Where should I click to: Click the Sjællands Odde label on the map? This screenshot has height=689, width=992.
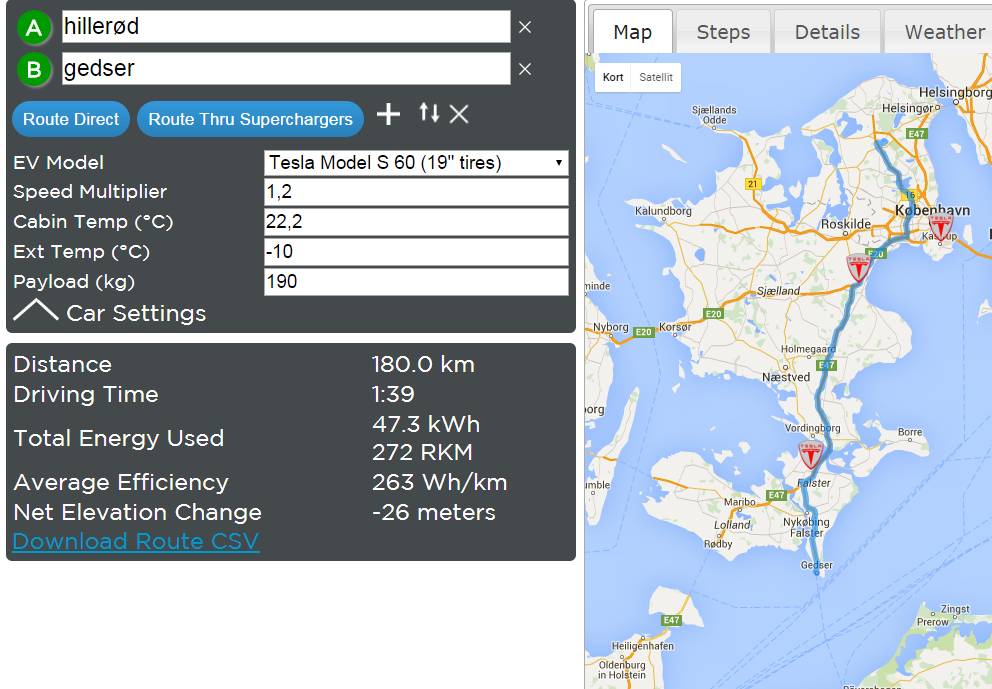coord(714,115)
